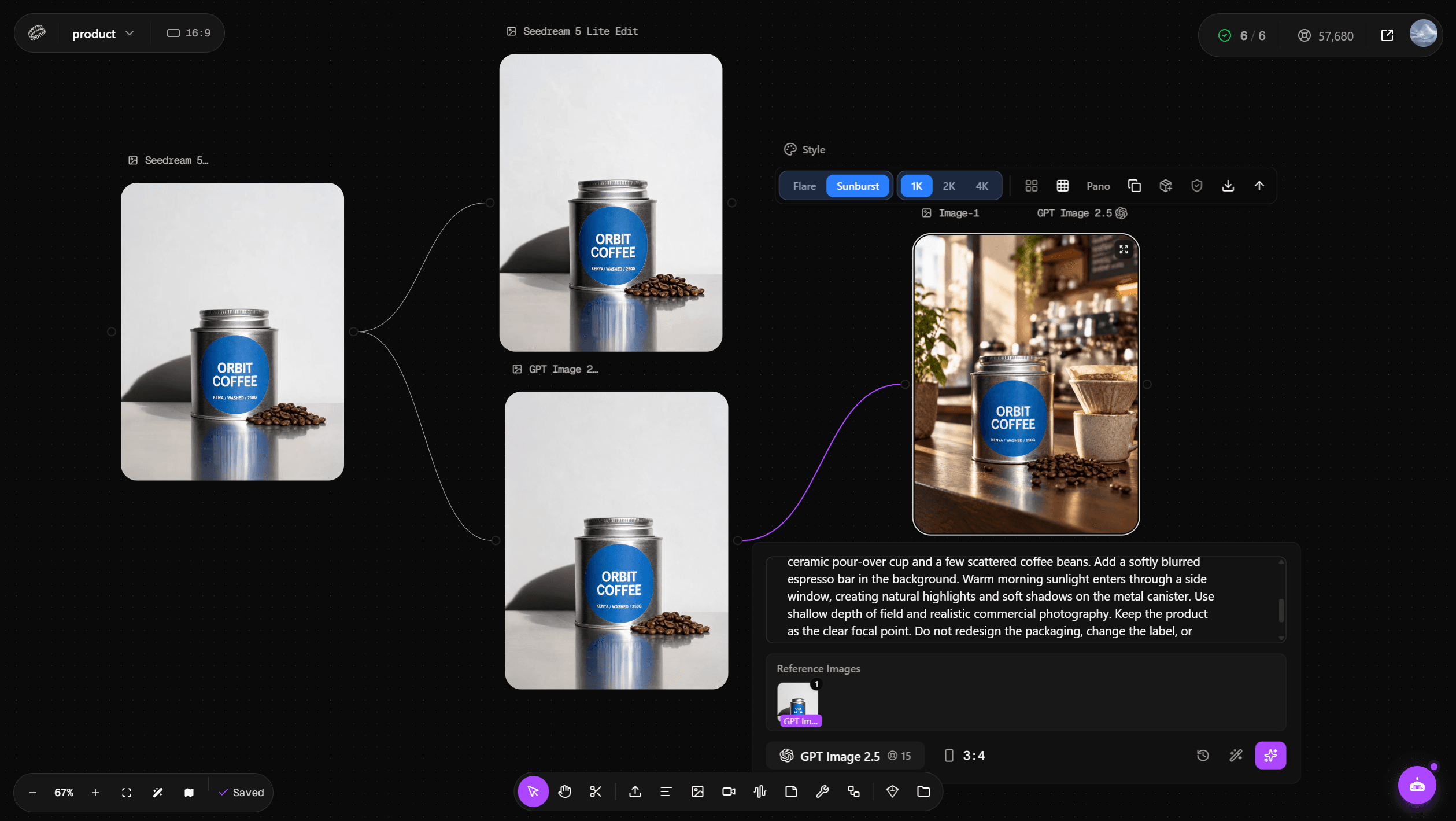Click the prompt box scrollbar
Image resolution: width=1456 pixels, height=821 pixels.
click(1281, 610)
